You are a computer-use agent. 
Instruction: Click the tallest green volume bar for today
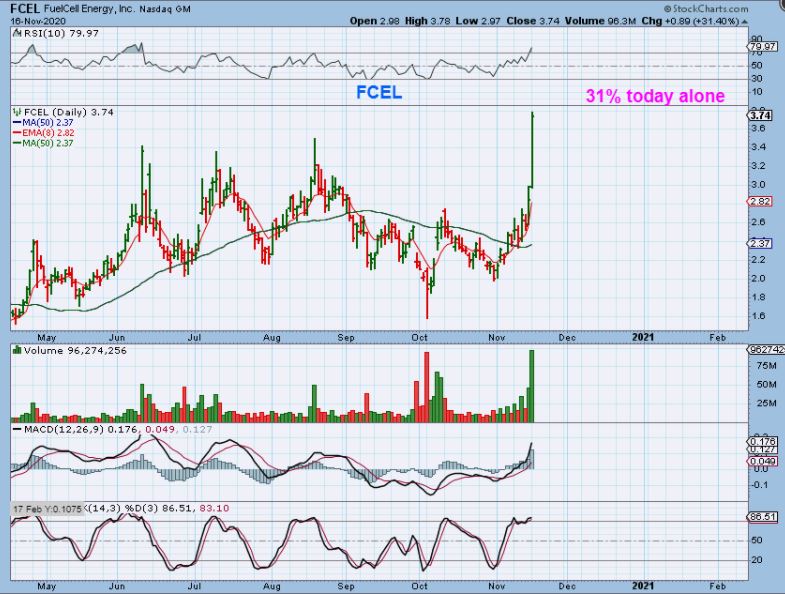(x=532, y=386)
